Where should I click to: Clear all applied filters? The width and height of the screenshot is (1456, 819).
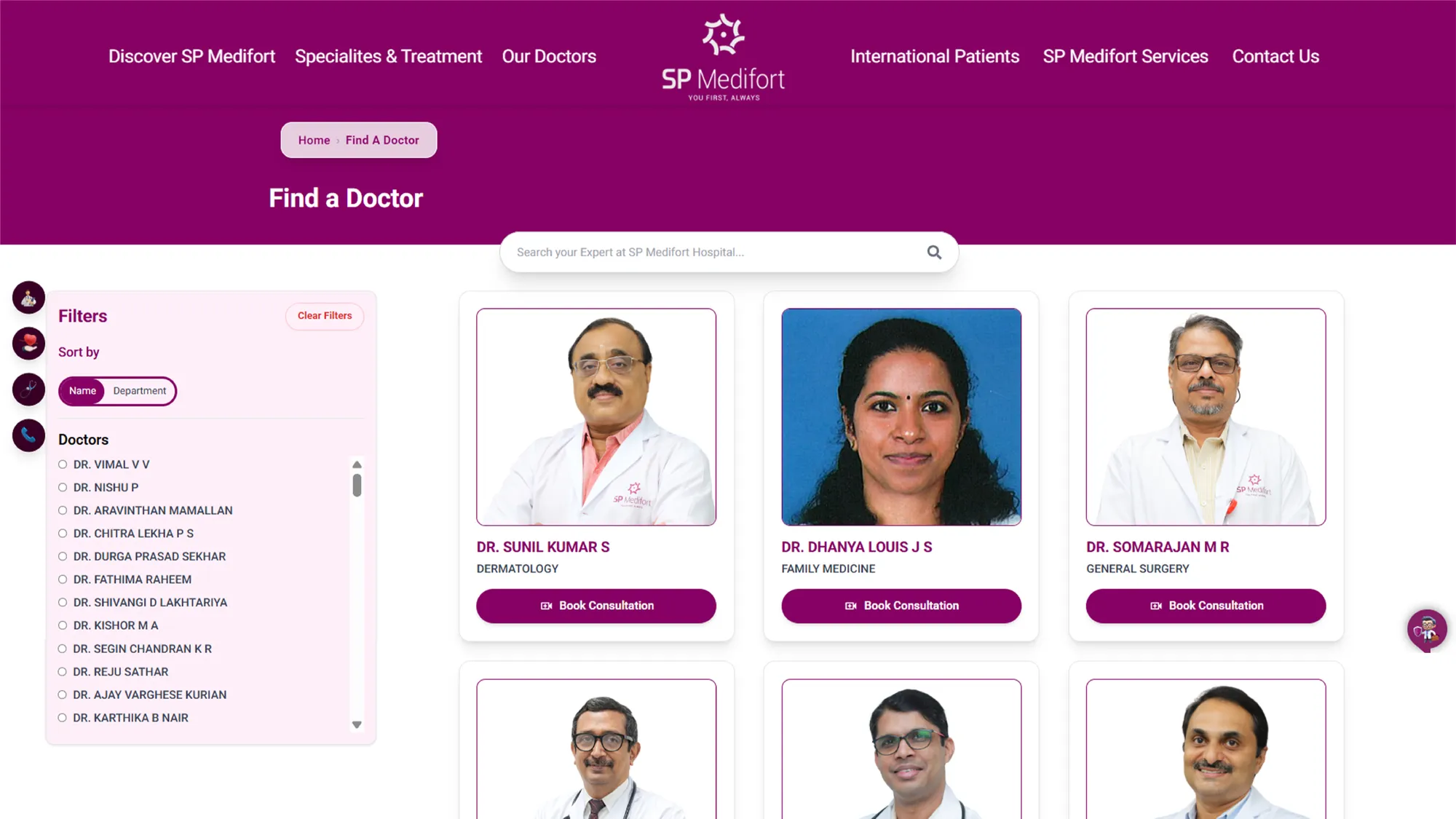[325, 316]
